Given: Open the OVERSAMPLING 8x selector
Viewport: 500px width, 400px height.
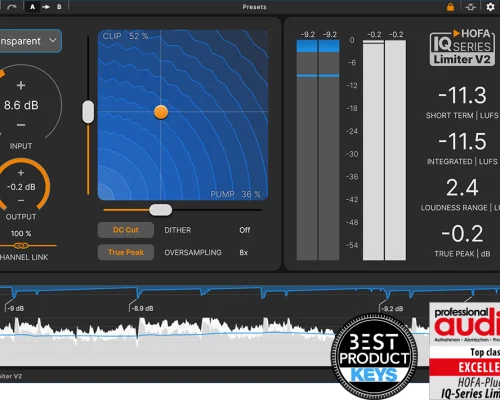Looking at the screenshot, I should click(244, 252).
